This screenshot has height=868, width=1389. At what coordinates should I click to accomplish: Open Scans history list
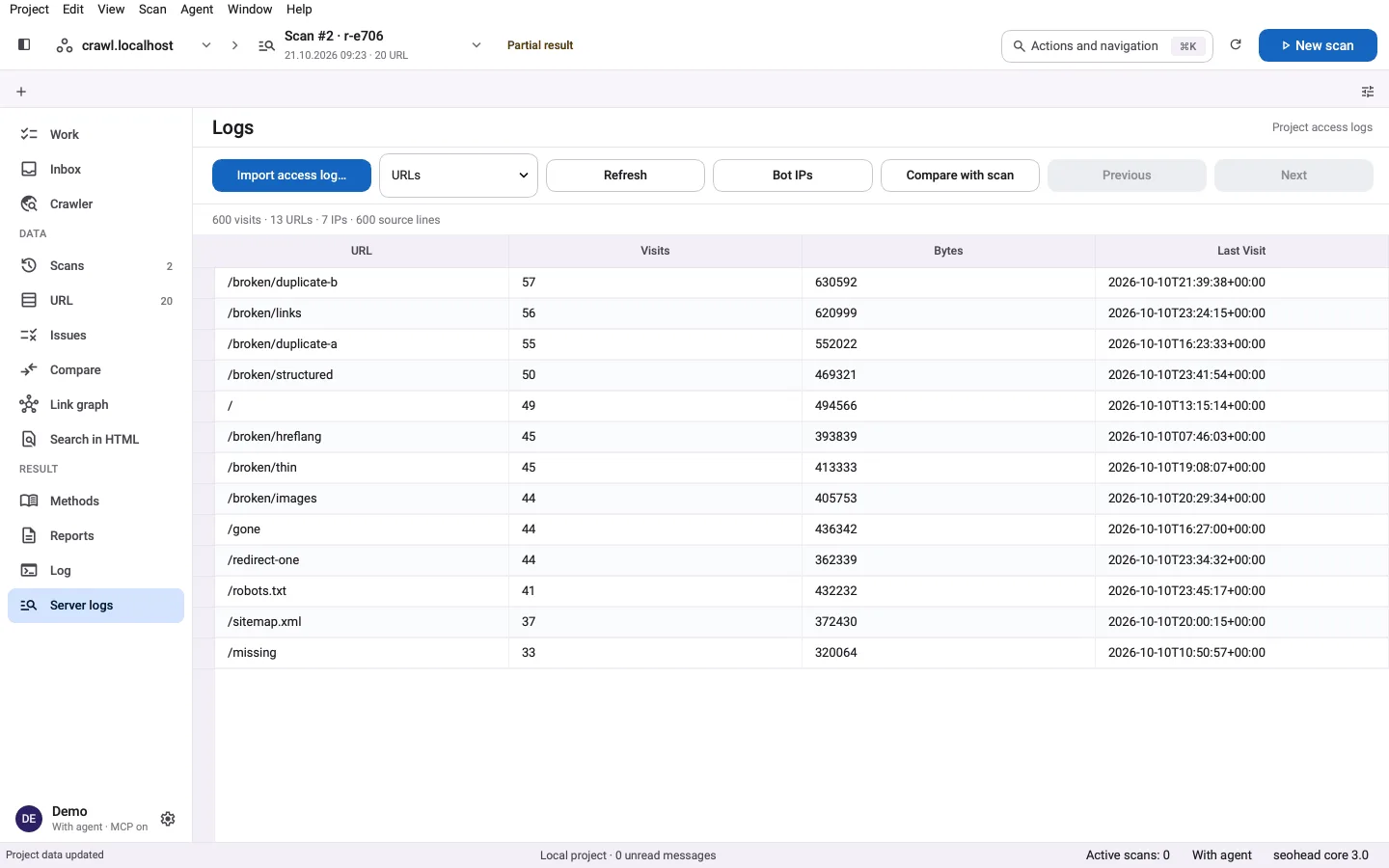(x=95, y=265)
